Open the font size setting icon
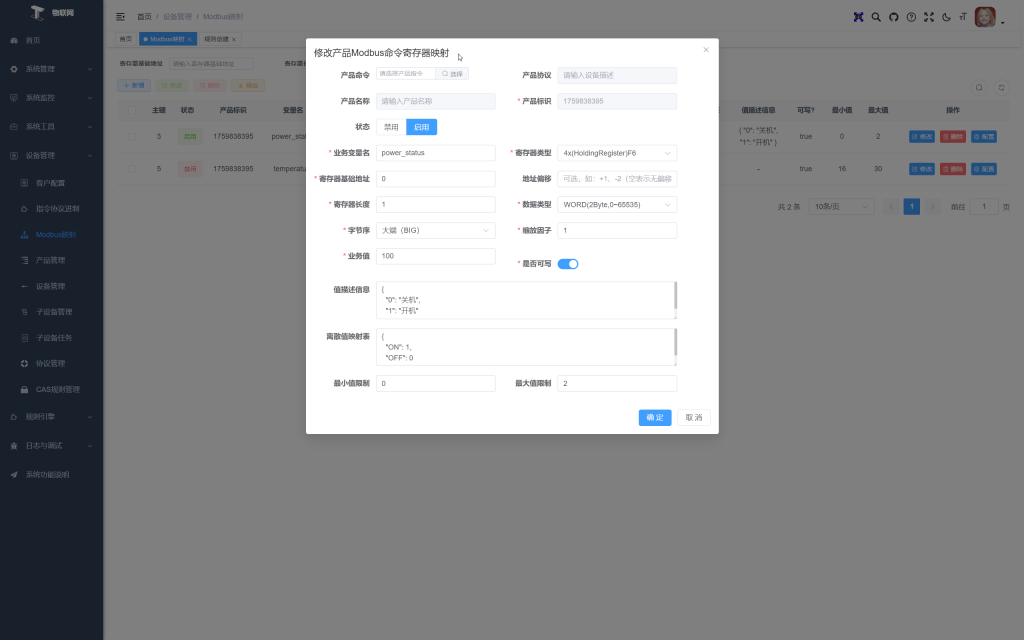The height and width of the screenshot is (640, 1024). pyautogui.click(x=962, y=17)
